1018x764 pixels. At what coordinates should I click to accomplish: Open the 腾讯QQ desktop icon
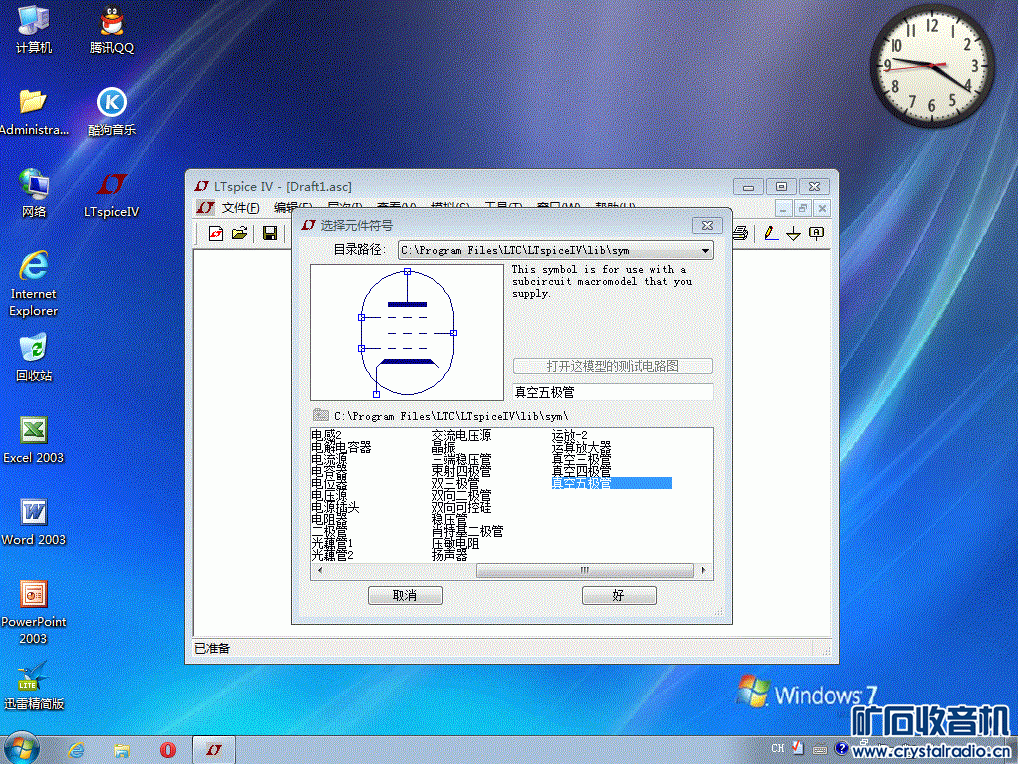pyautogui.click(x=112, y=30)
